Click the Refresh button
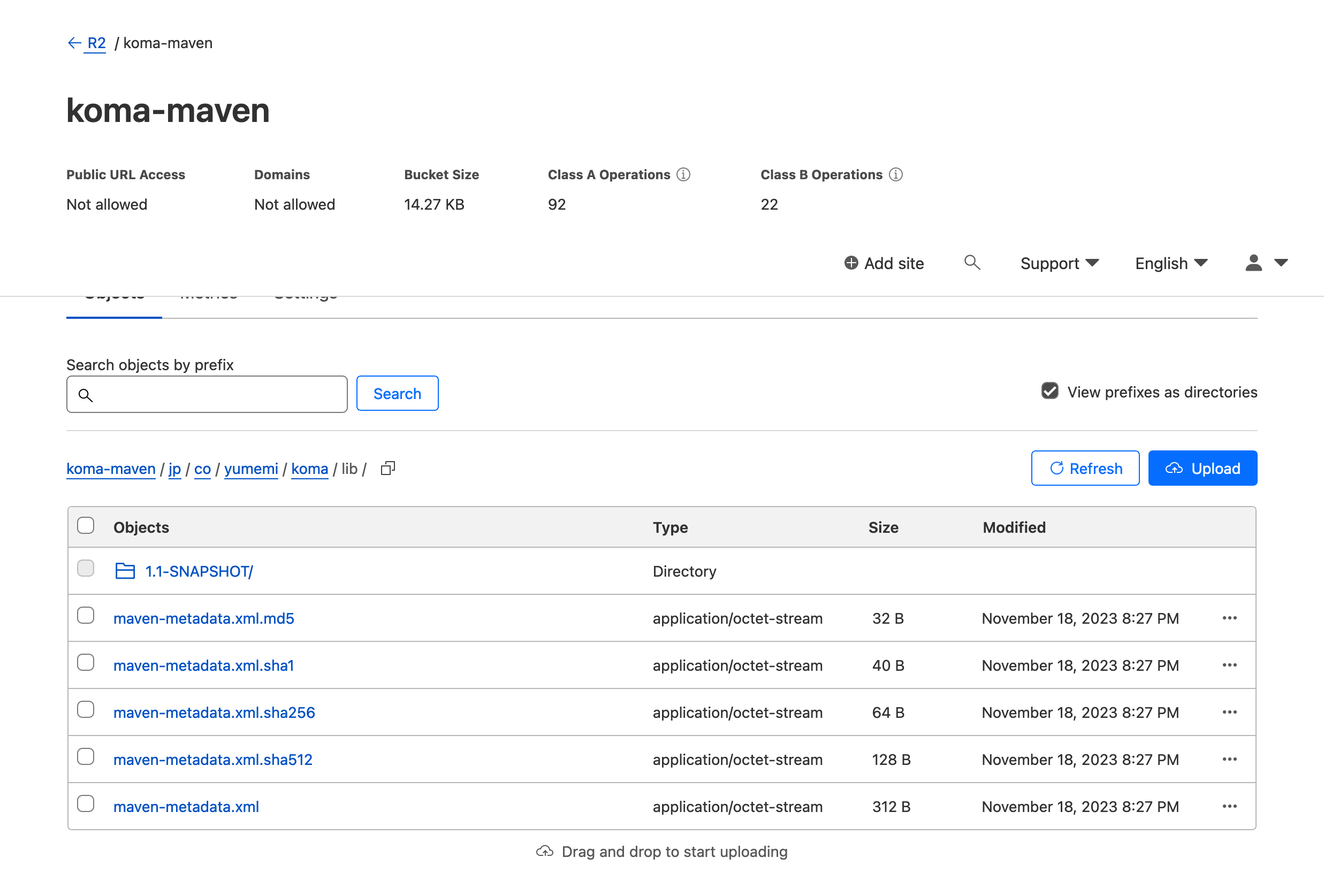Viewport: 1324px width, 896px height. point(1085,468)
